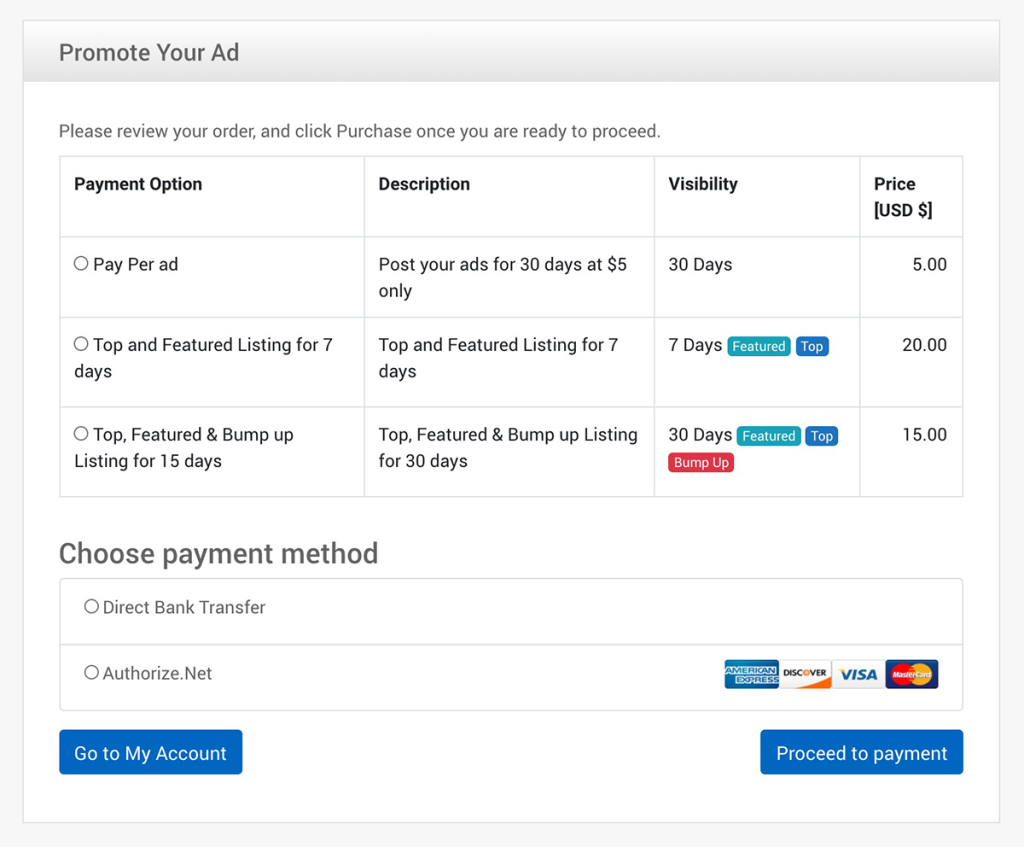This screenshot has height=847, width=1024.
Task: Click the American Express card logo
Action: coord(751,674)
